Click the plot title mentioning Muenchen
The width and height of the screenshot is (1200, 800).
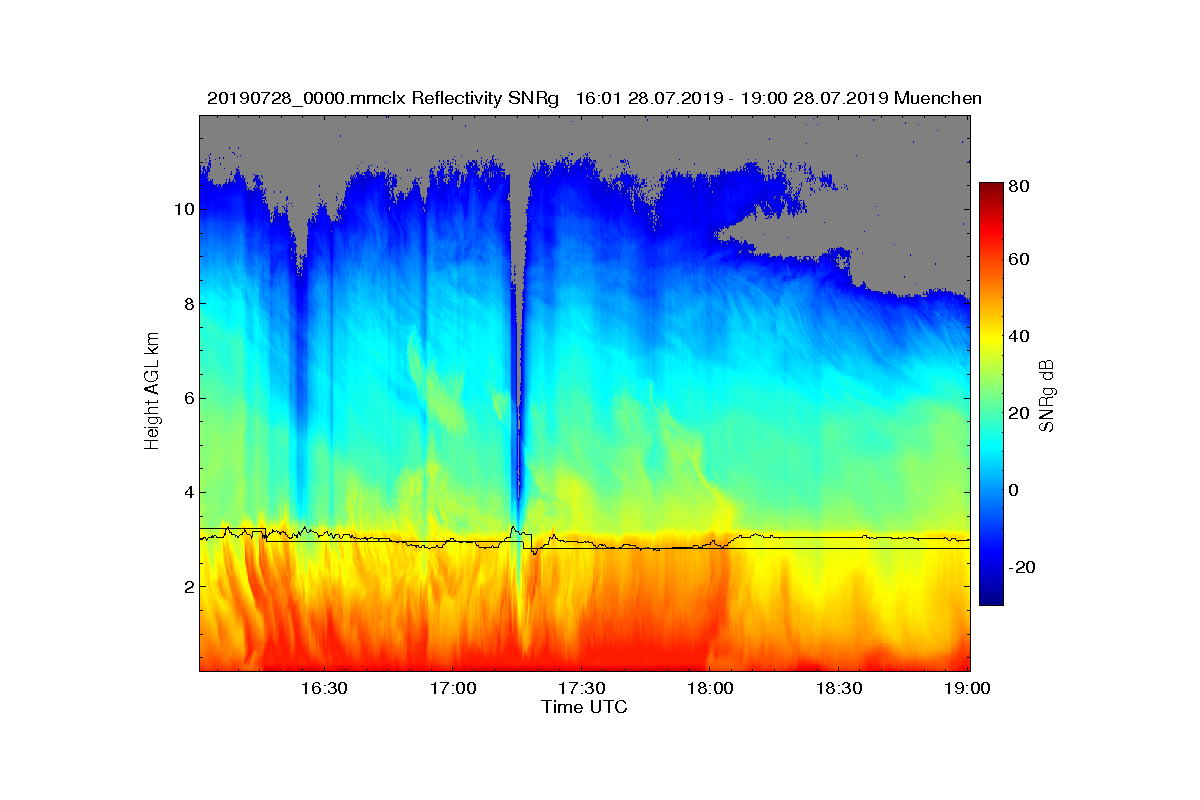coord(594,98)
